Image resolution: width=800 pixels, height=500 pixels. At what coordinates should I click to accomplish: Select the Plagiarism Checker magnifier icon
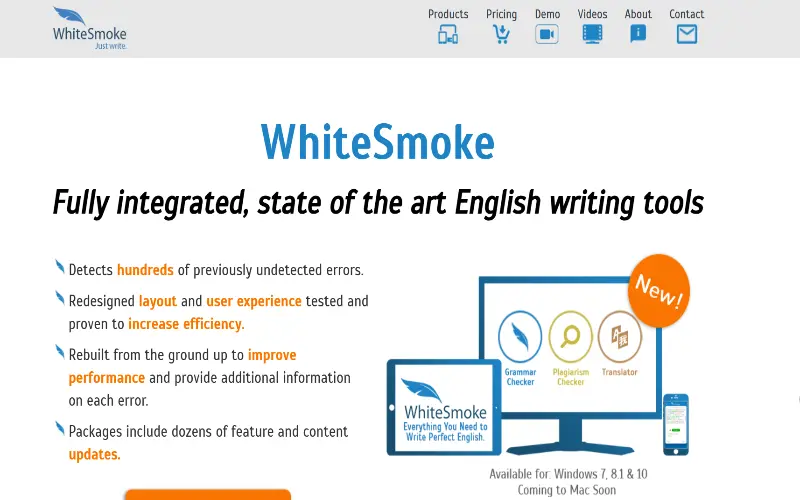(x=570, y=337)
